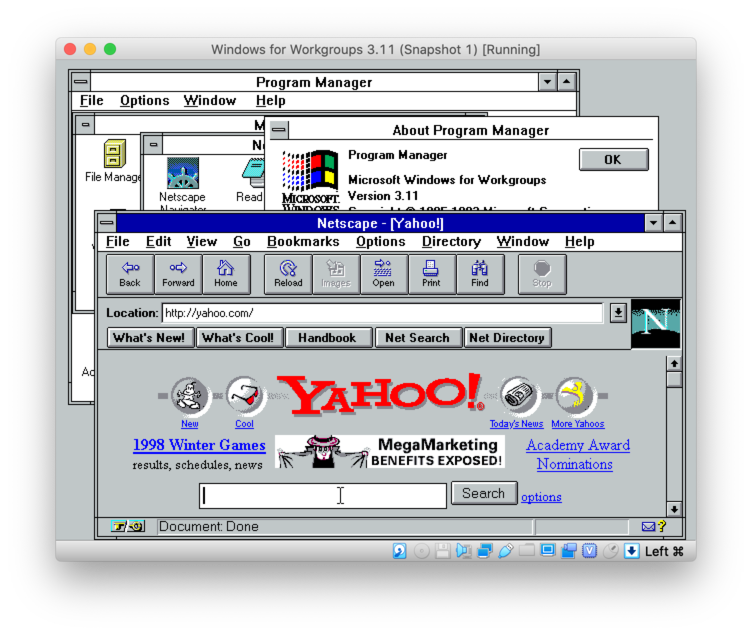Open Program Manager's Window menu
This screenshot has width=752, height=635.
coord(210,101)
